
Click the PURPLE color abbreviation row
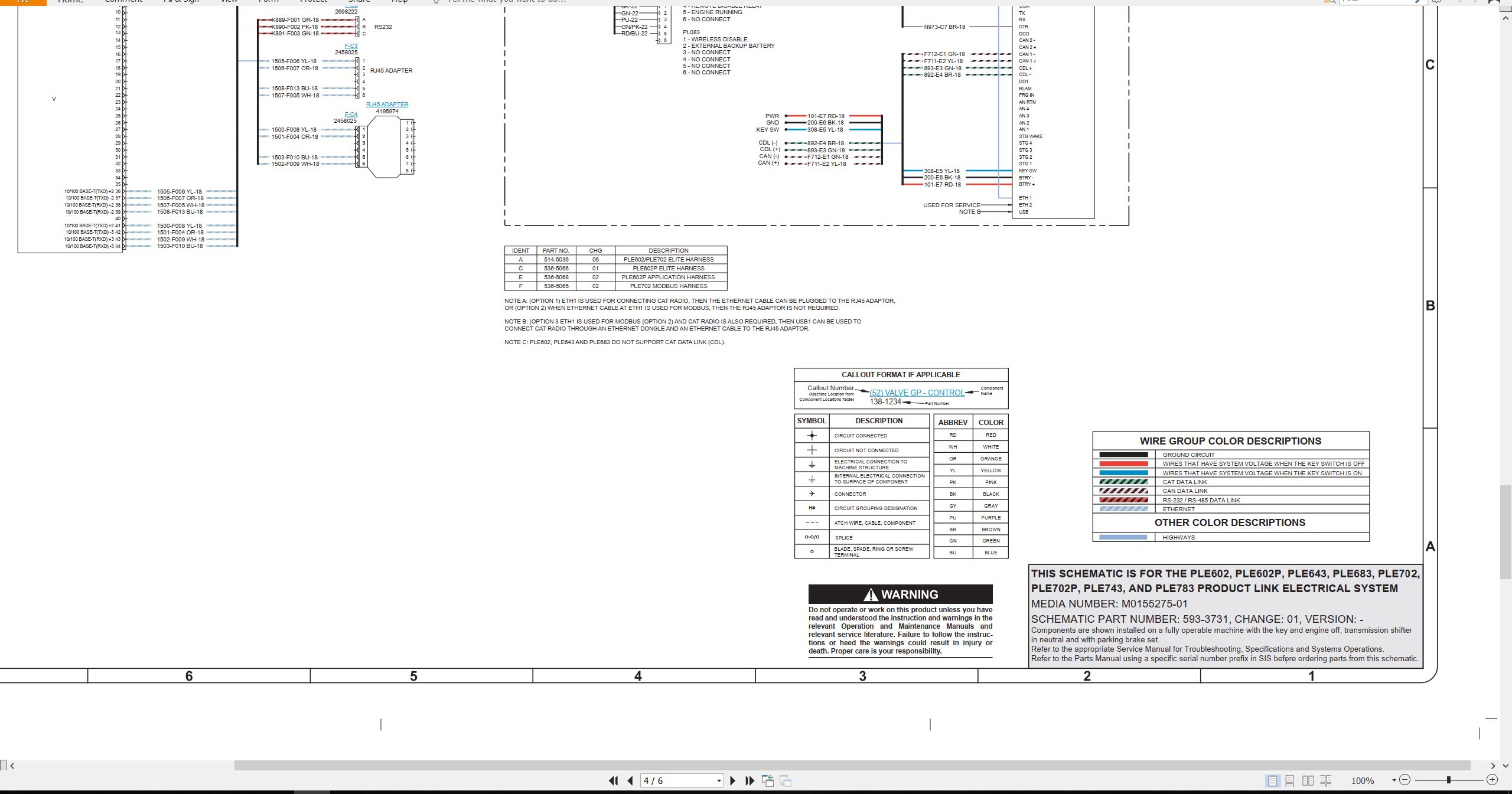[971, 518]
